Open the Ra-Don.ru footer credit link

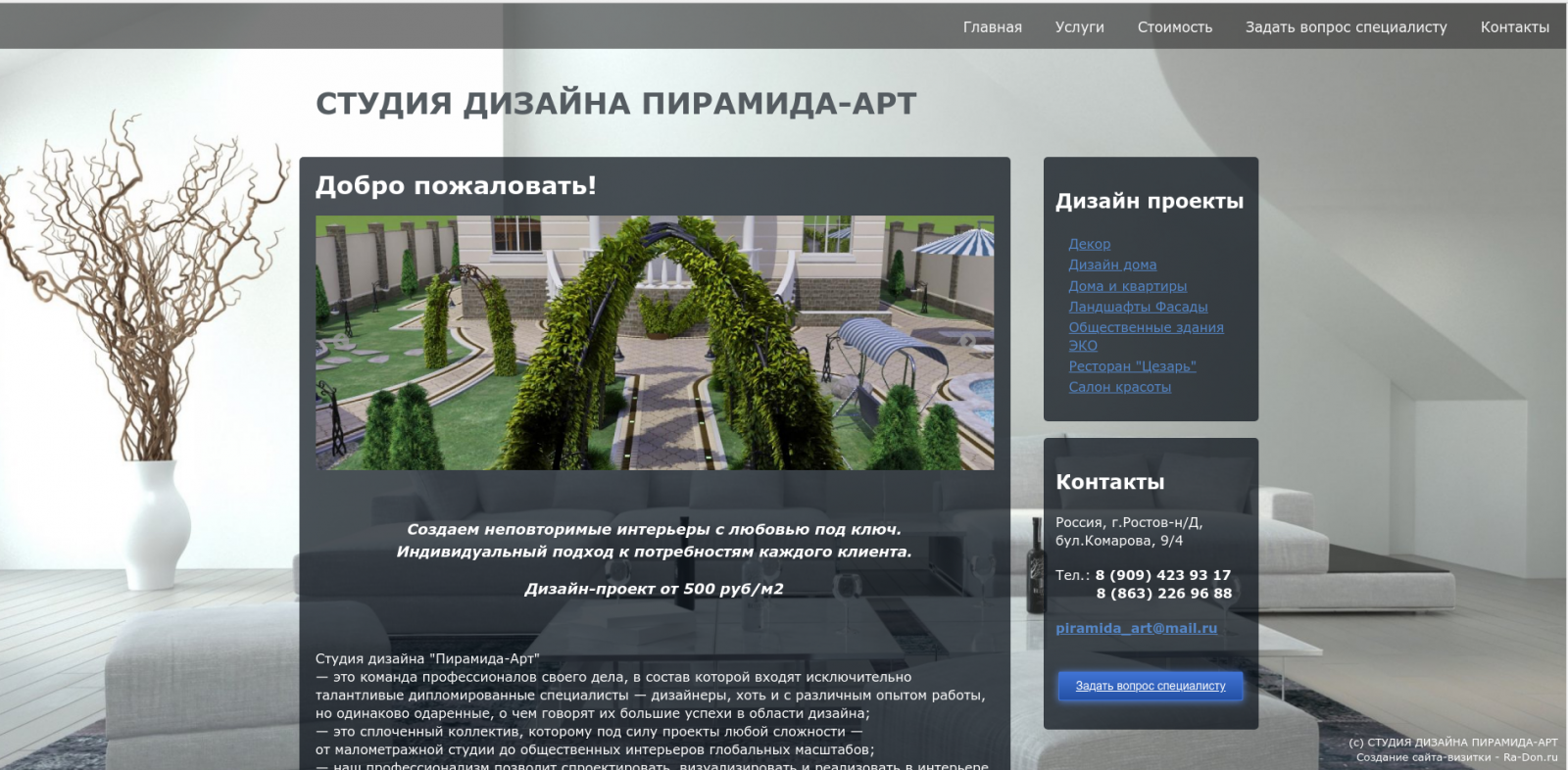(x=1530, y=757)
